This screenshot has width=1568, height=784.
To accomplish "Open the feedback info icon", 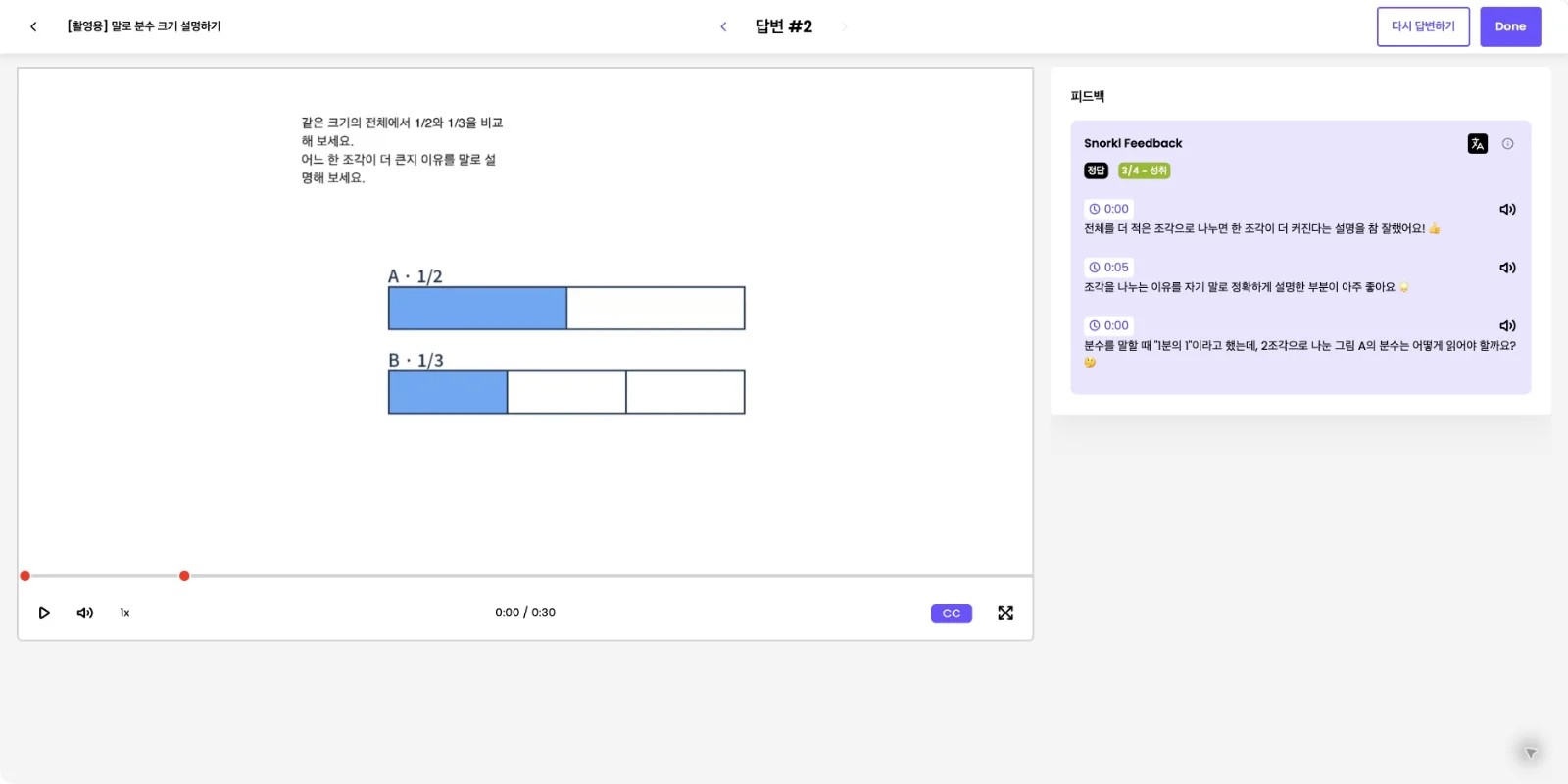I will point(1508,144).
